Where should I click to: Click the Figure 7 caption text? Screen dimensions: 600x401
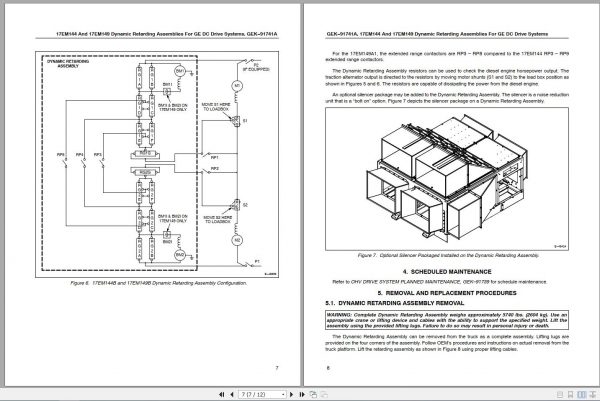(448, 255)
